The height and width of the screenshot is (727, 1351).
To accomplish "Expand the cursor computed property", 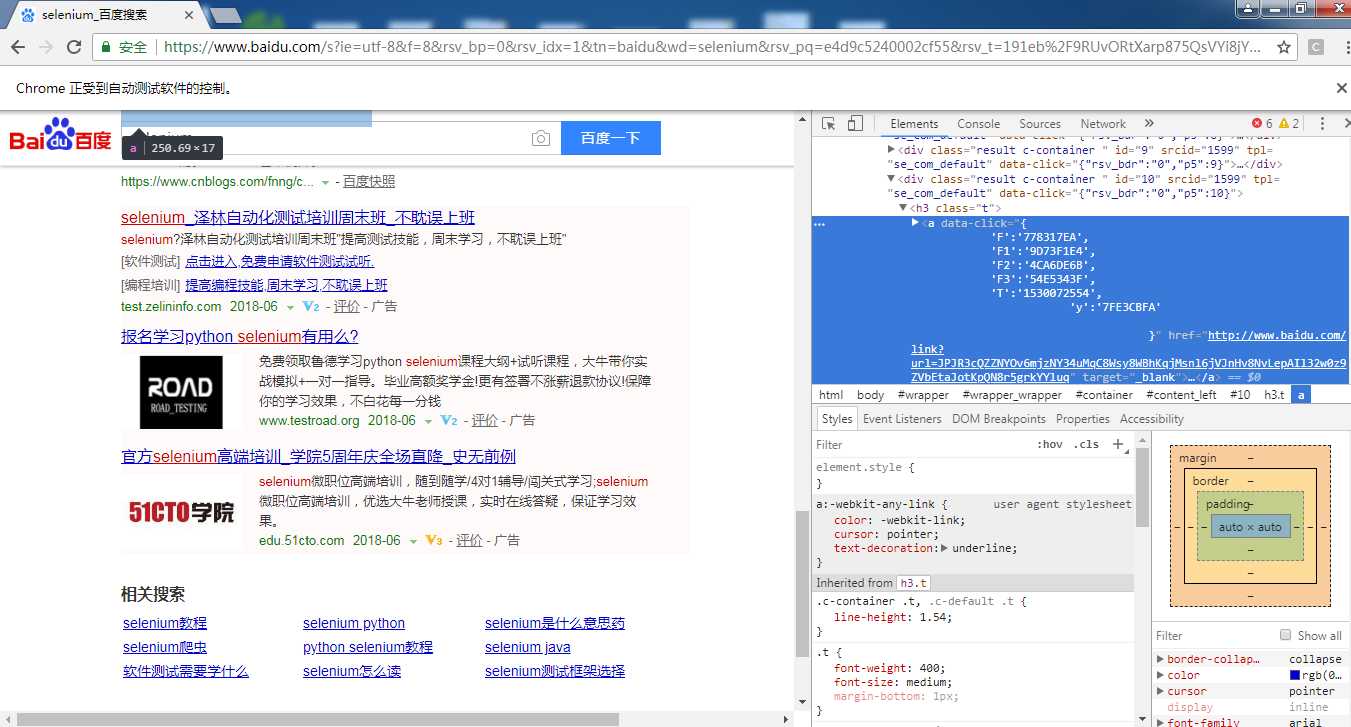I will point(1160,691).
